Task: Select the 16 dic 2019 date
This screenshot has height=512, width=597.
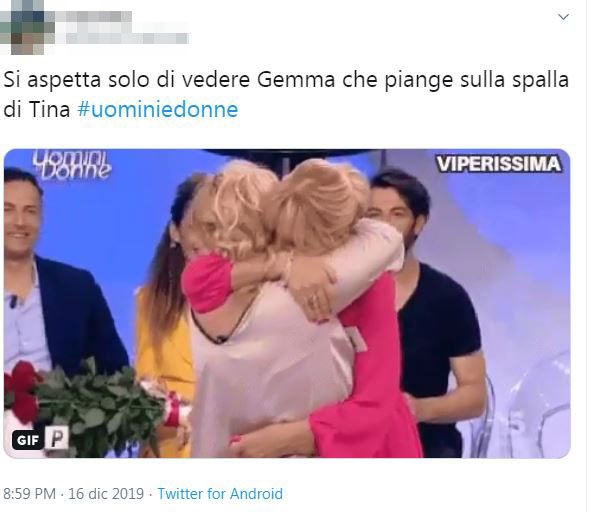Action: [106, 494]
